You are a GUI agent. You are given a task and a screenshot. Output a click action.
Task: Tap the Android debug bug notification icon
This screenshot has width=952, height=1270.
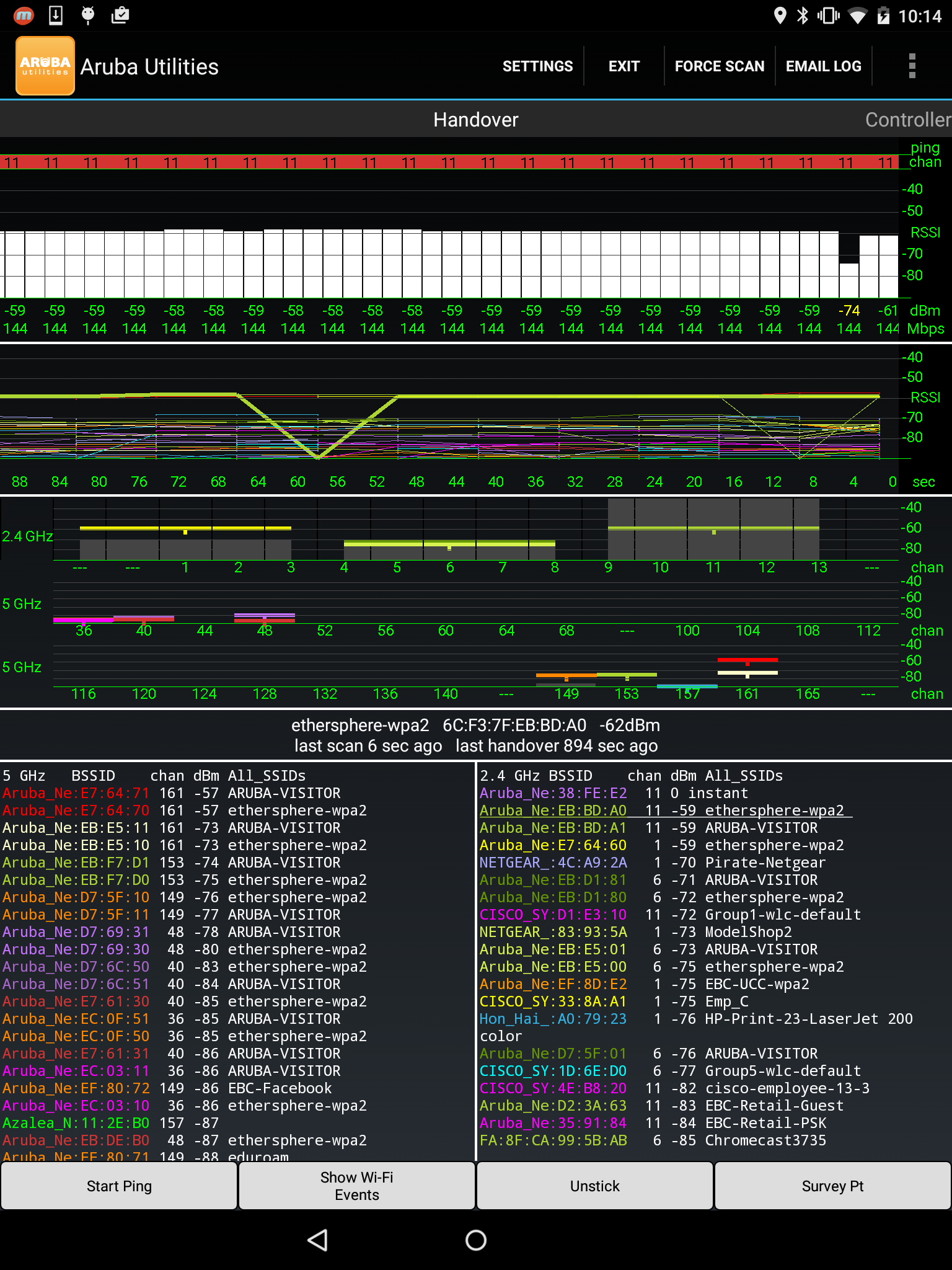88,16
